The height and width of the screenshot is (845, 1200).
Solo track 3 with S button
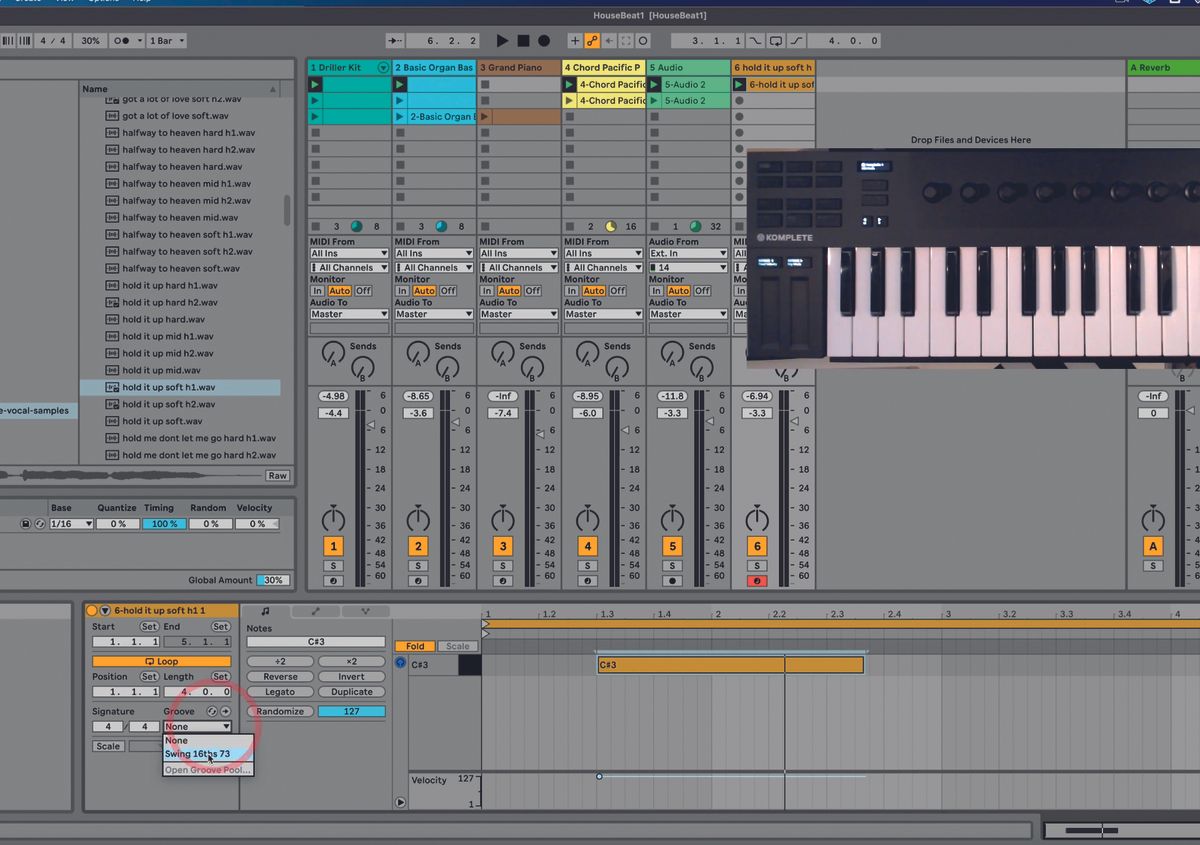503,566
